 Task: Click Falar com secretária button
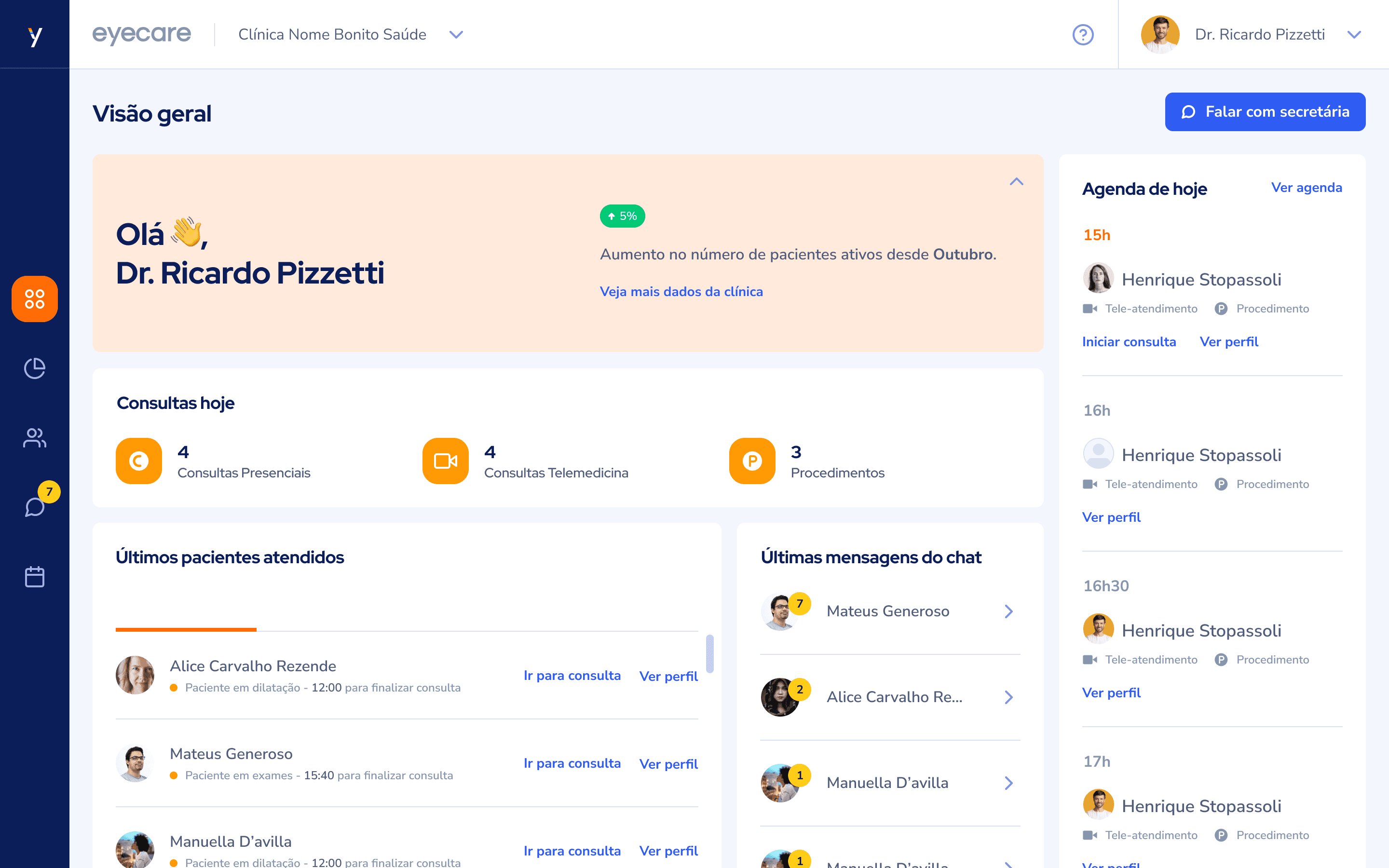pyautogui.click(x=1265, y=112)
